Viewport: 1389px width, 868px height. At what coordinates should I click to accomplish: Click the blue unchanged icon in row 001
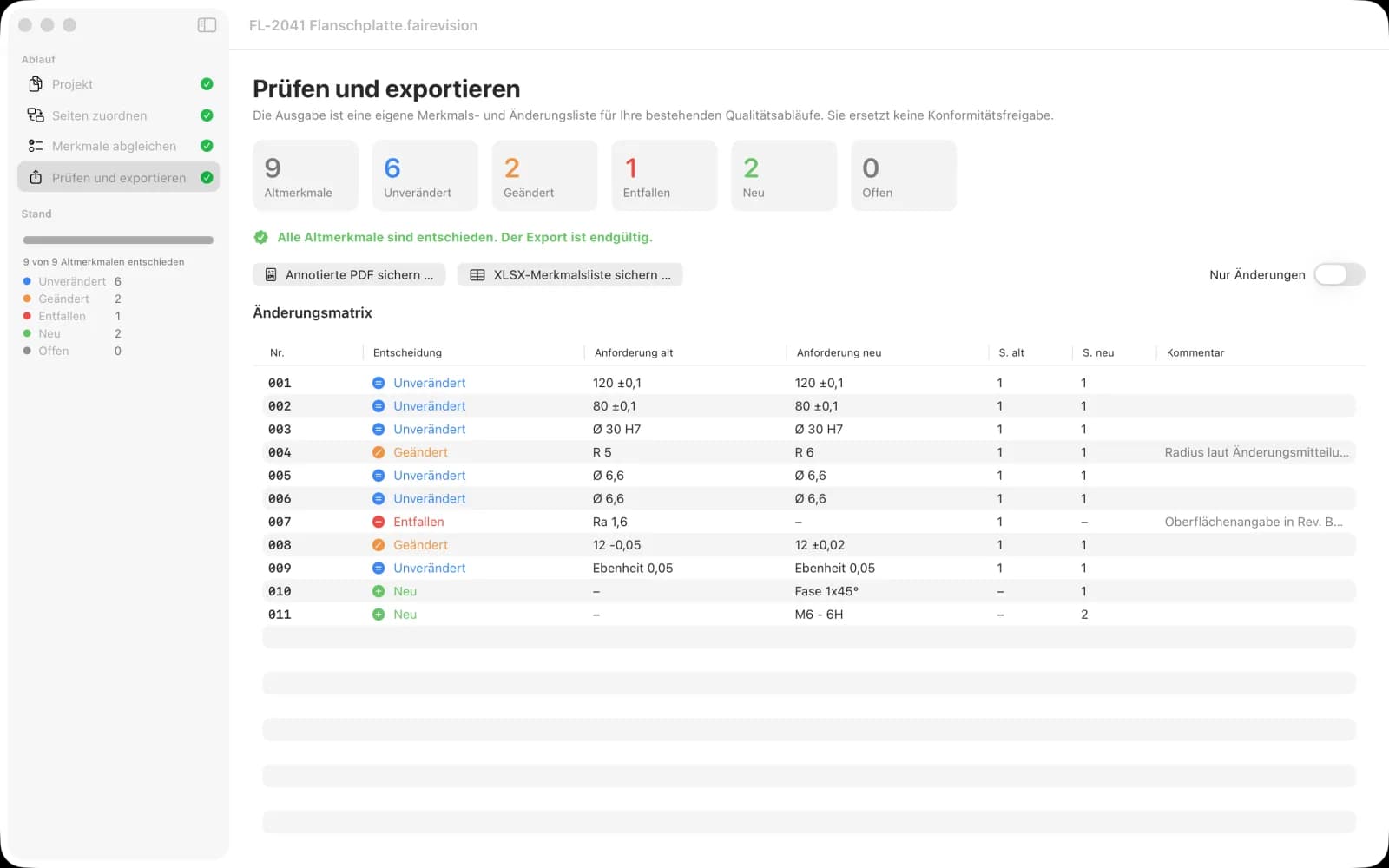[x=379, y=383]
